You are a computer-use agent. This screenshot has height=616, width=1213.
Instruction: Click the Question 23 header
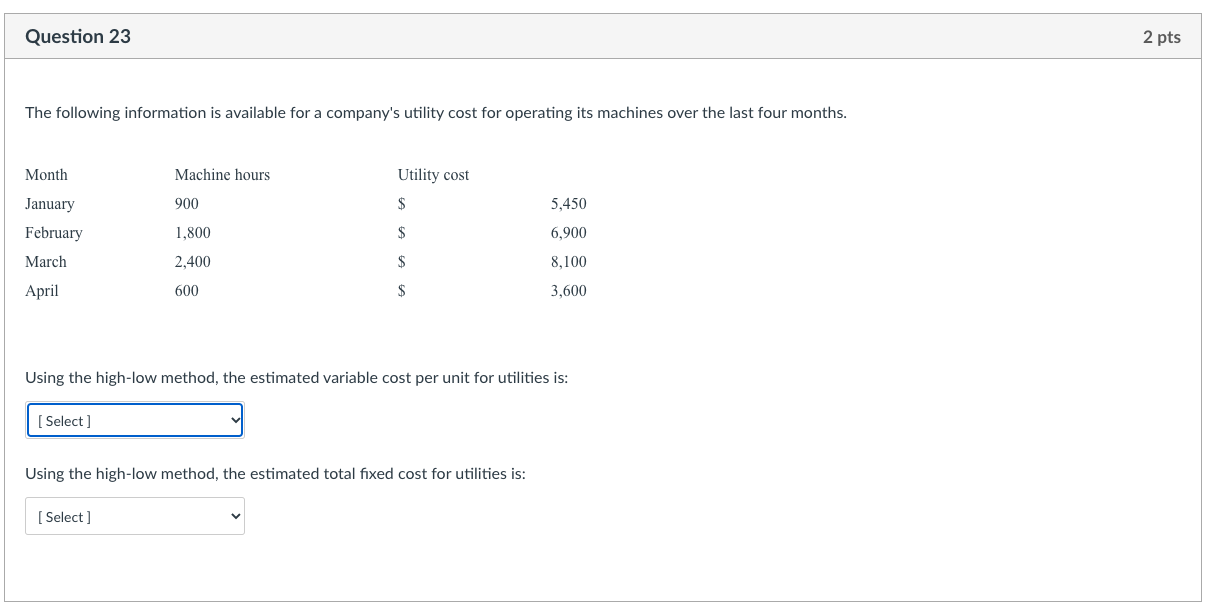point(78,36)
